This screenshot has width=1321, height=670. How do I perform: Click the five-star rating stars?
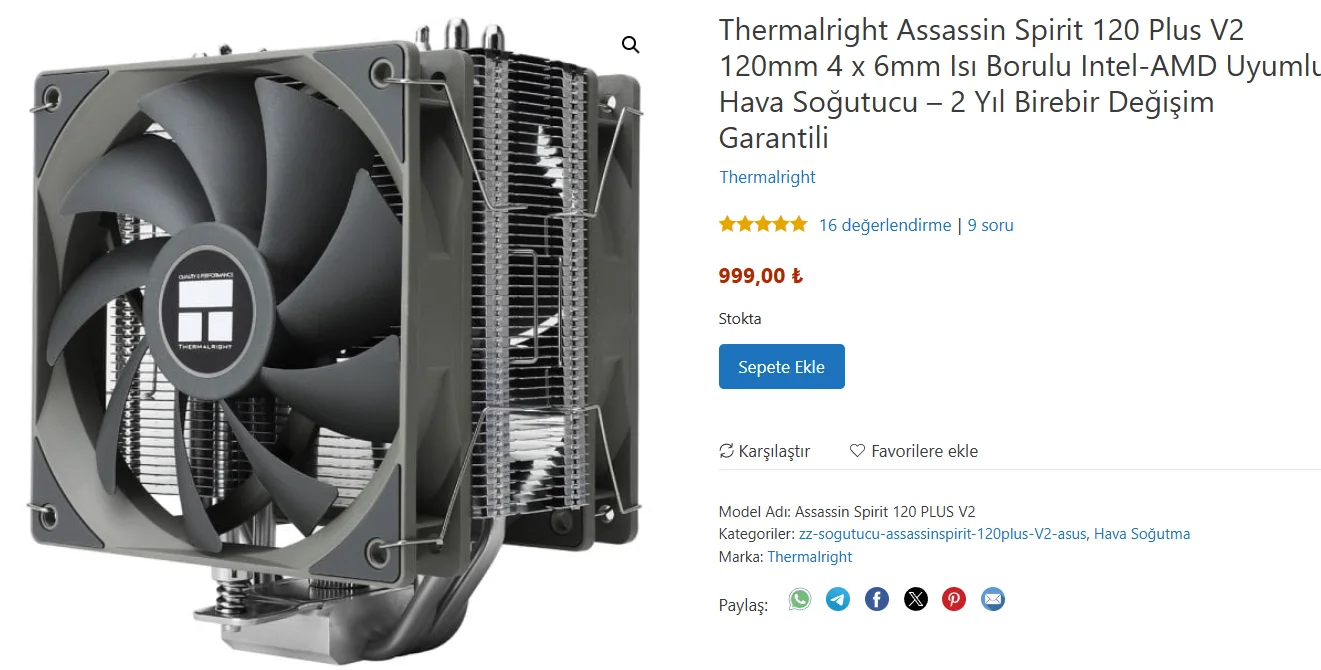point(763,225)
